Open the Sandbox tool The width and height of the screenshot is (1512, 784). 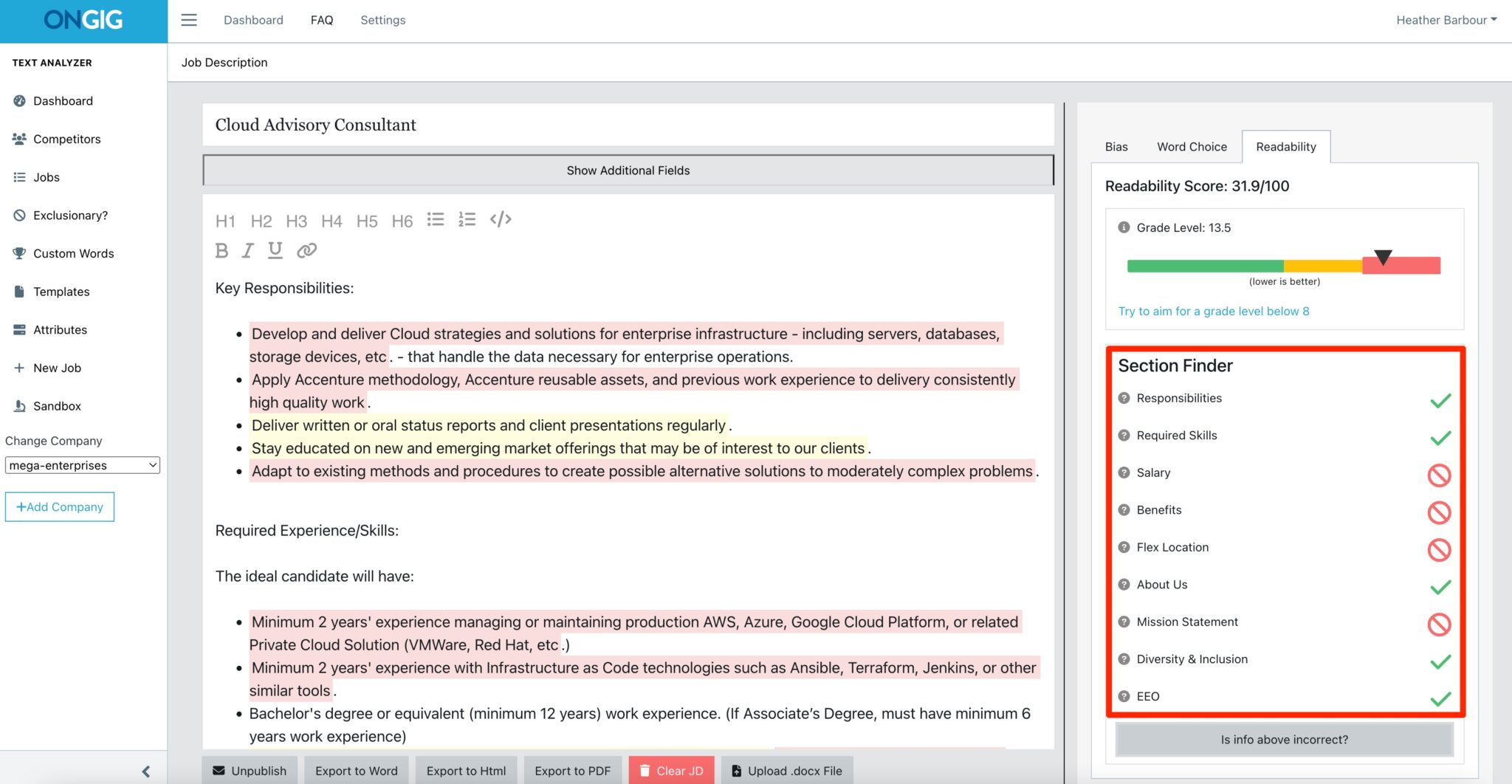point(58,405)
